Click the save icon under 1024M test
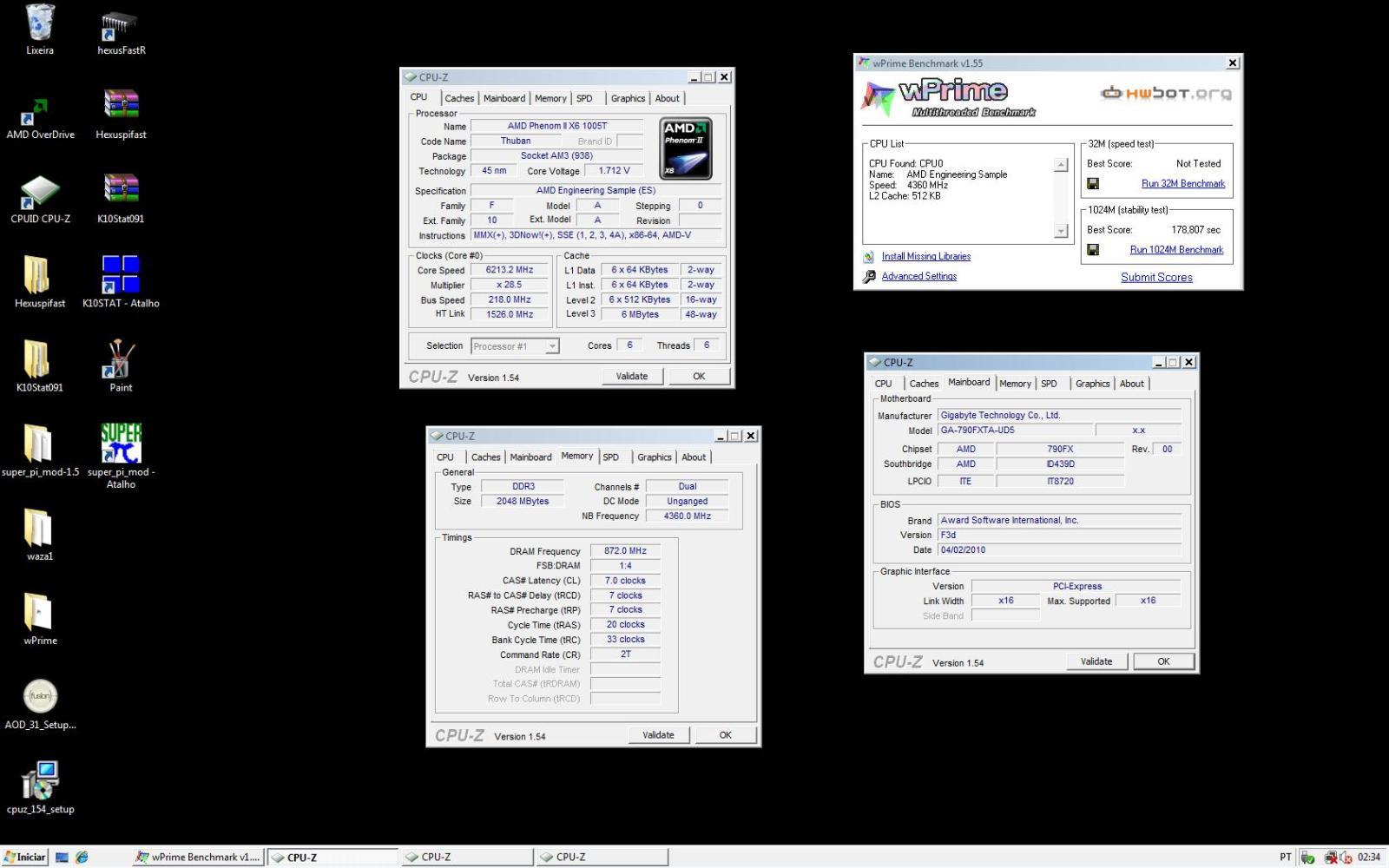This screenshot has width=1389, height=868. click(x=1093, y=250)
